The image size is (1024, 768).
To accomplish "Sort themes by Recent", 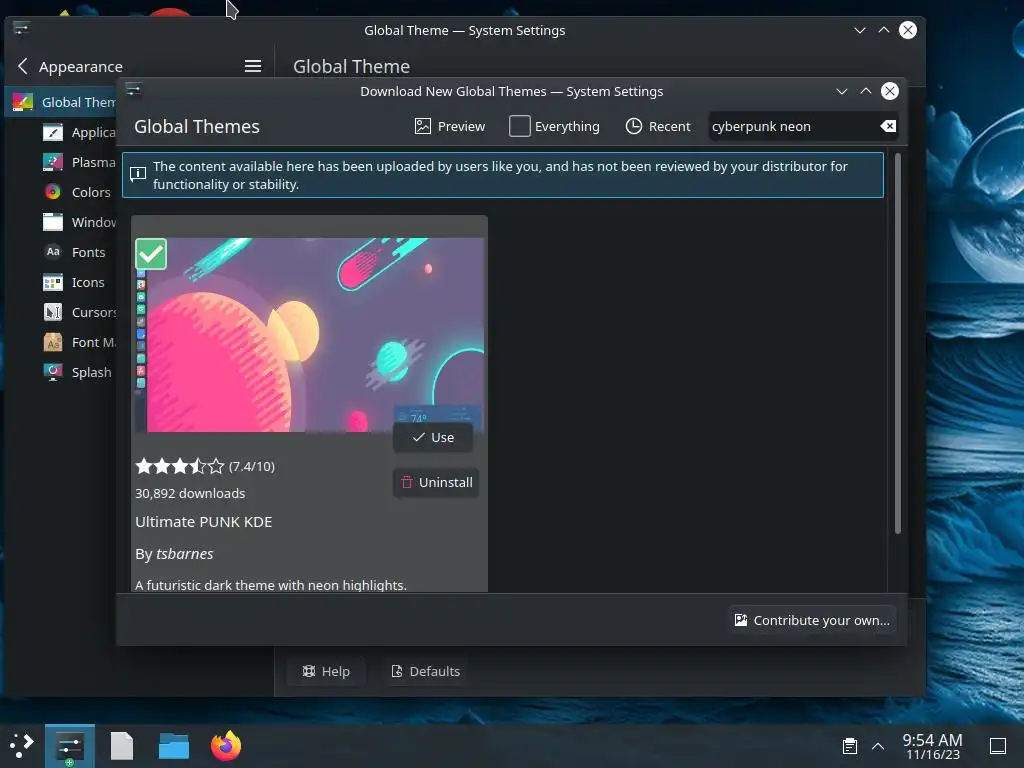I will tap(658, 126).
